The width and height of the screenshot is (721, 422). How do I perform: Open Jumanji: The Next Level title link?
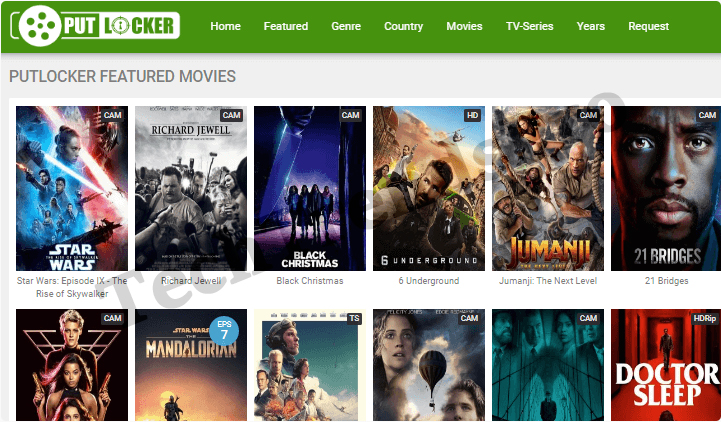pyautogui.click(x=548, y=280)
